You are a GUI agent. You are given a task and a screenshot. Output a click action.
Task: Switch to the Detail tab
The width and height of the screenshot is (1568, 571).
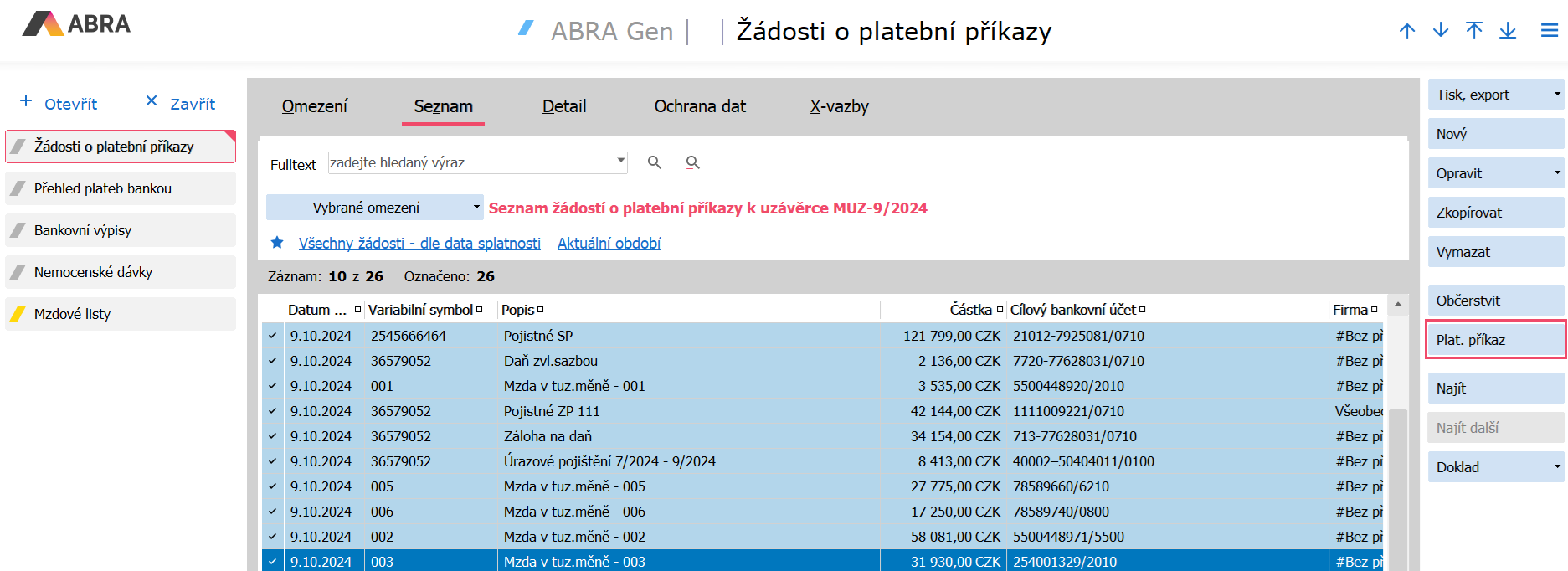[x=564, y=106]
